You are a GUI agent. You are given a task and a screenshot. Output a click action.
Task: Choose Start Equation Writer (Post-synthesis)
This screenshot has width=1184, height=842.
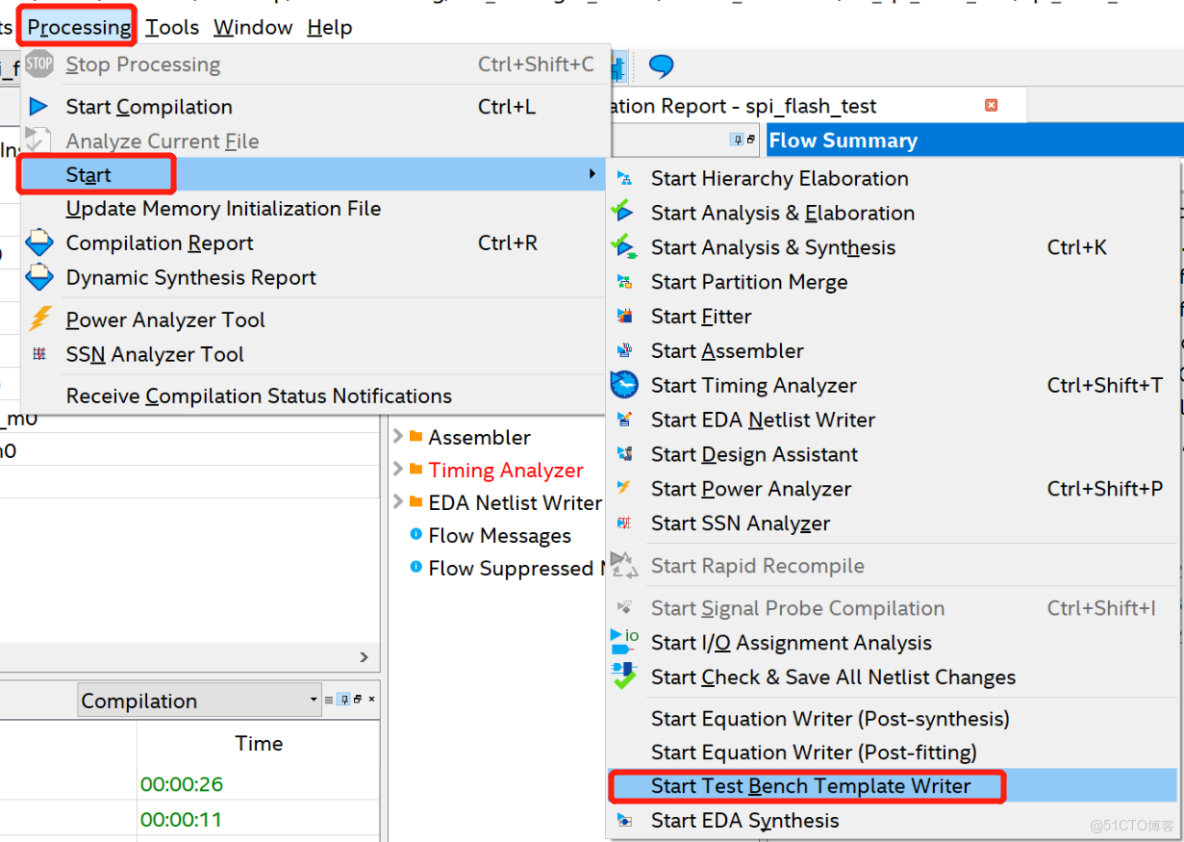(x=893, y=718)
